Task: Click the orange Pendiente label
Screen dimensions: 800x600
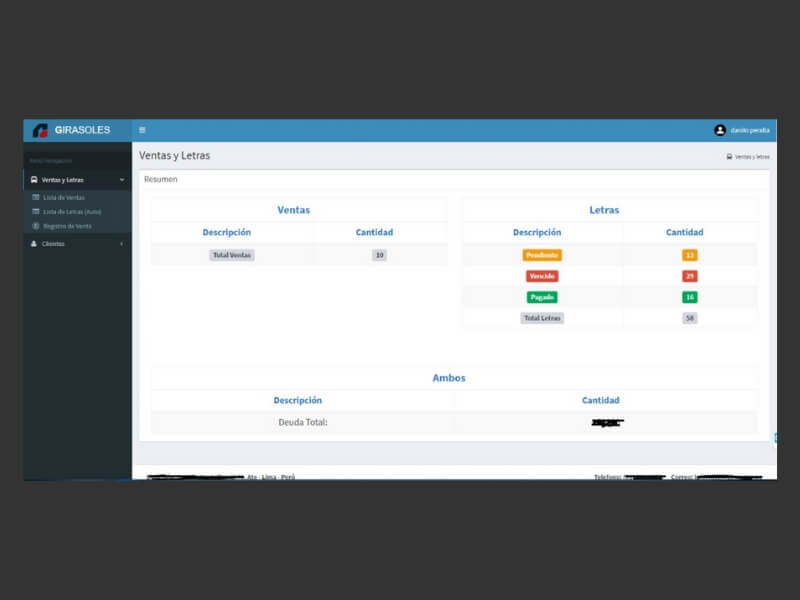Action: [542, 255]
